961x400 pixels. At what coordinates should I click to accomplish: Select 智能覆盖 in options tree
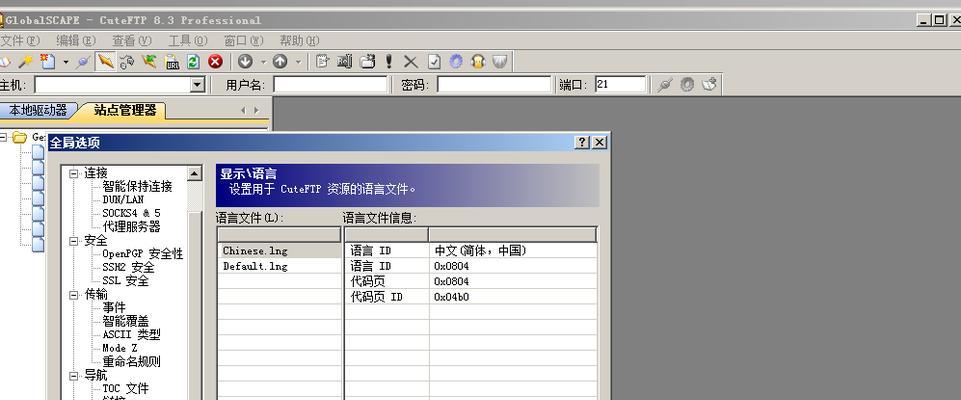point(125,321)
